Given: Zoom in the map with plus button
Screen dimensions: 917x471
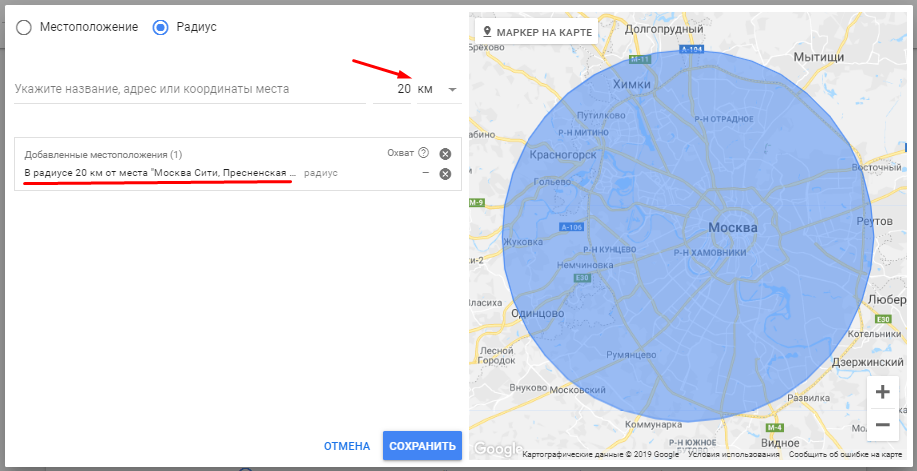Looking at the screenshot, I should pyautogui.click(x=882, y=392).
